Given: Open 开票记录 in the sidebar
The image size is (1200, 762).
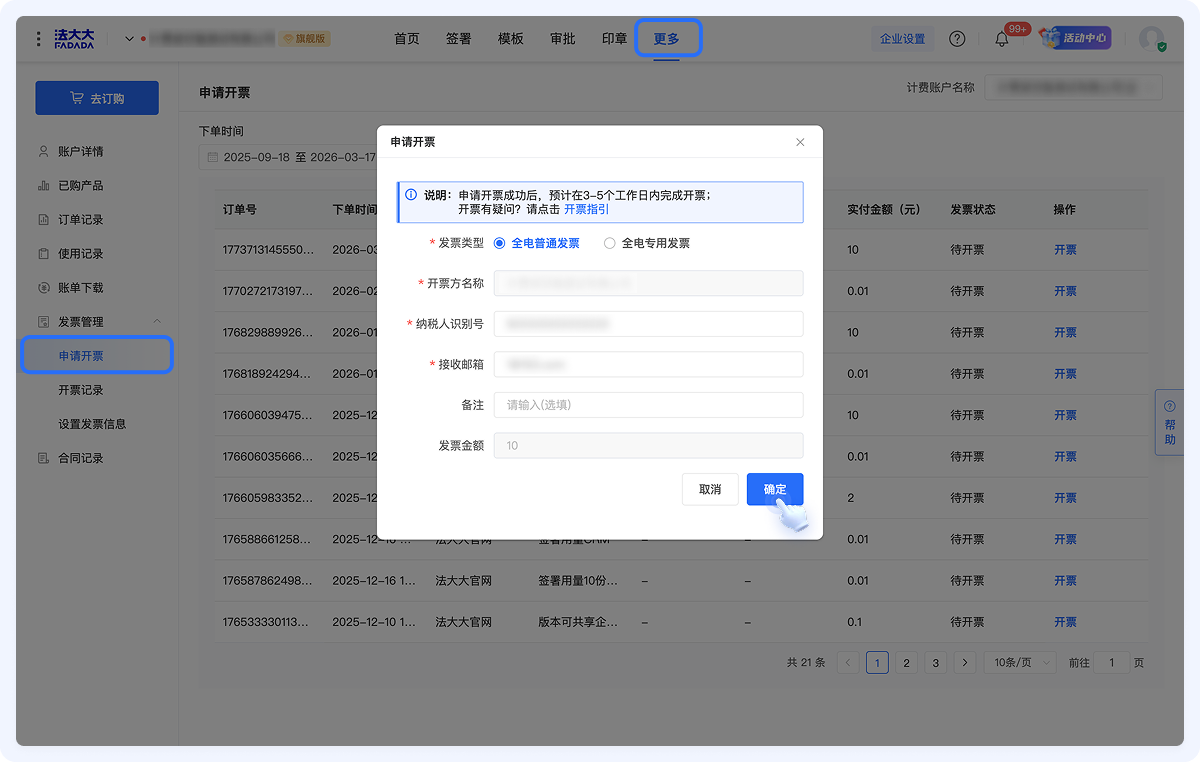Looking at the screenshot, I should click(x=81, y=390).
